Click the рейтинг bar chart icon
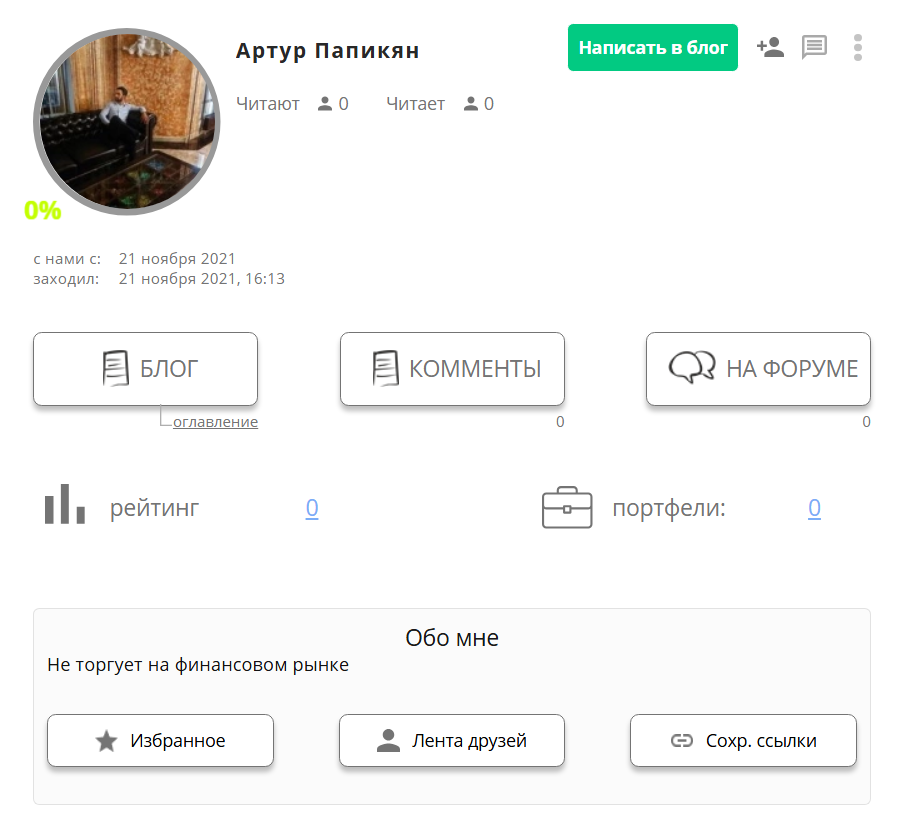This screenshot has width=907, height=831. 64,504
